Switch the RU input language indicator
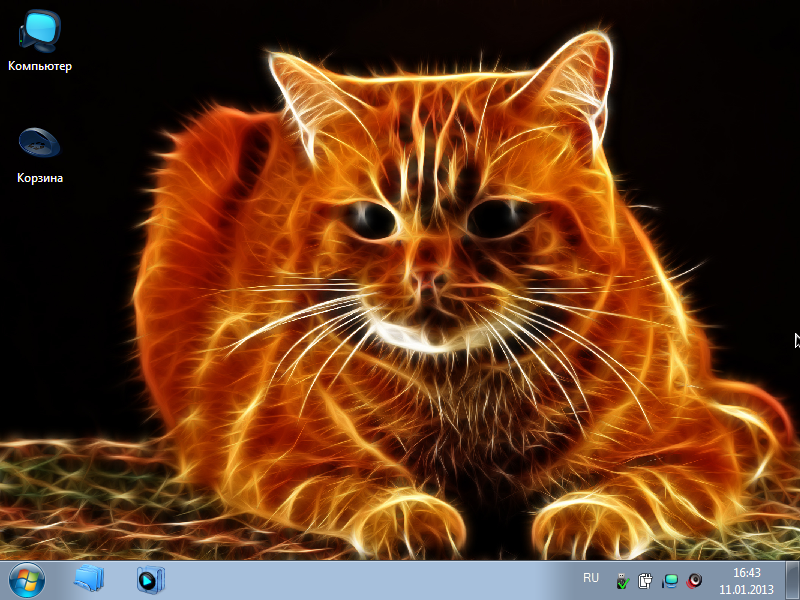This screenshot has height=600, width=800. pos(591,578)
